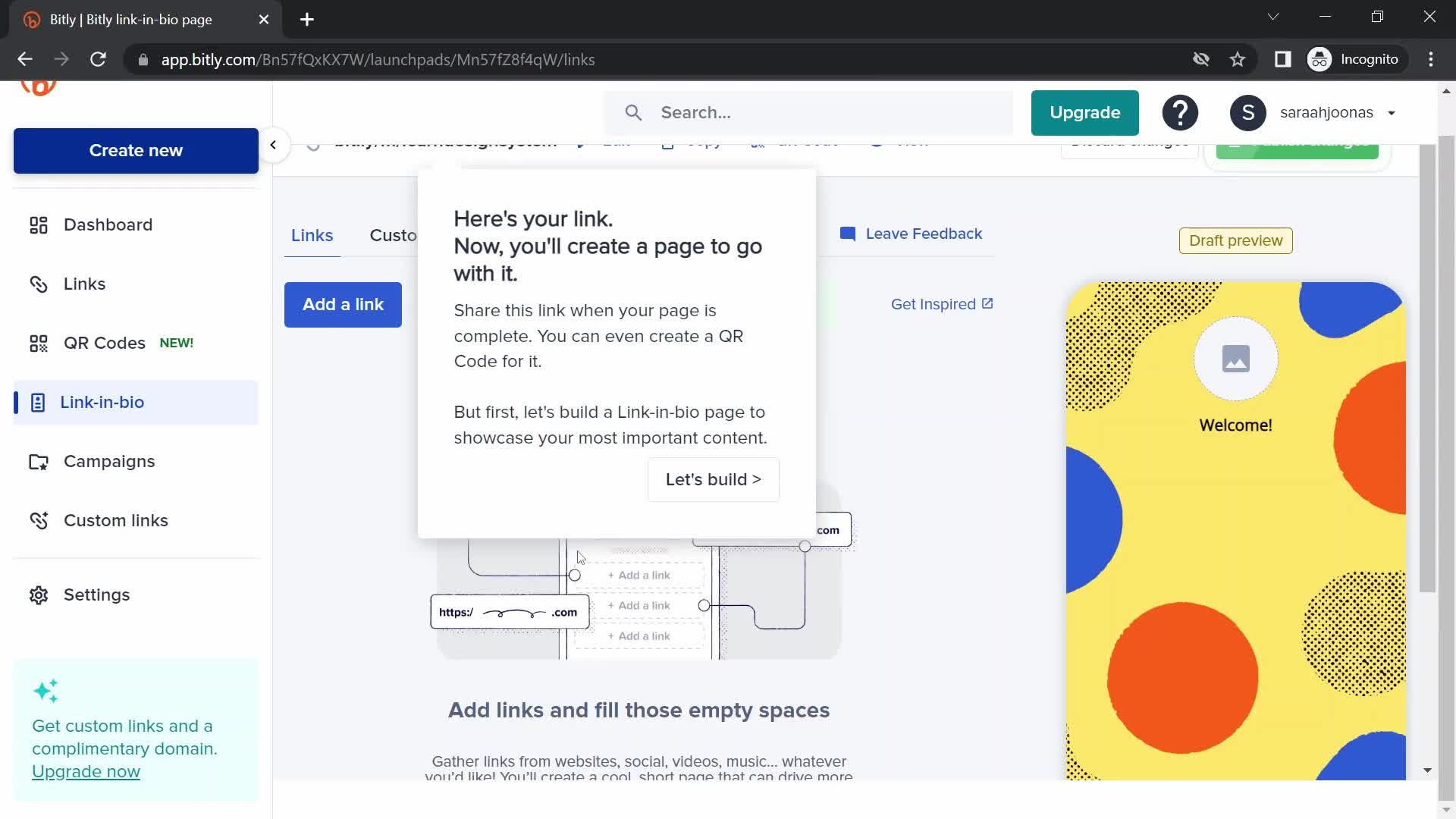This screenshot has height=819, width=1456.
Task: Click the Dashboard icon in sidebar
Action: [37, 224]
